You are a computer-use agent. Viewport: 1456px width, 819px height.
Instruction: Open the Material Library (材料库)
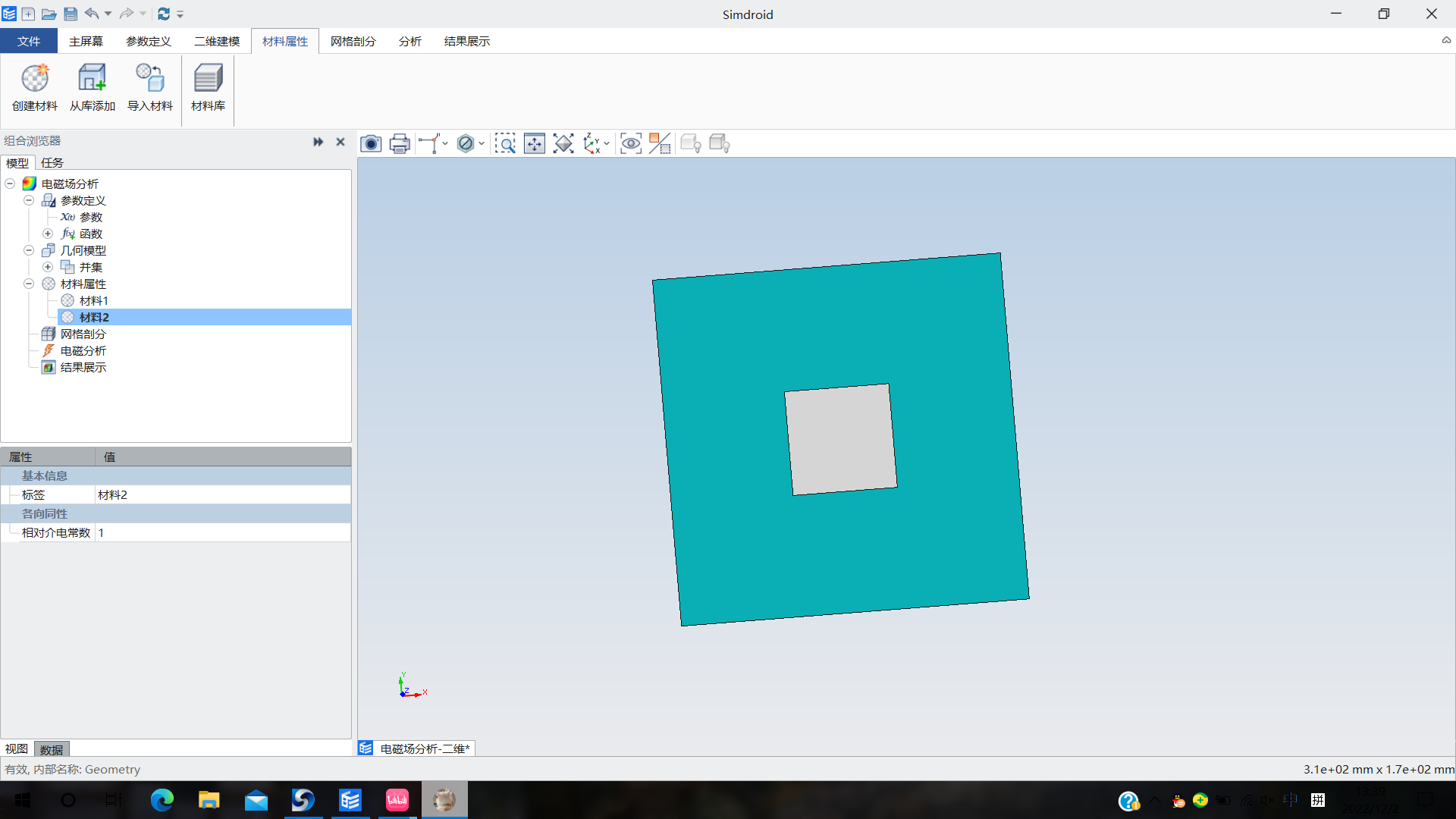pyautogui.click(x=208, y=87)
